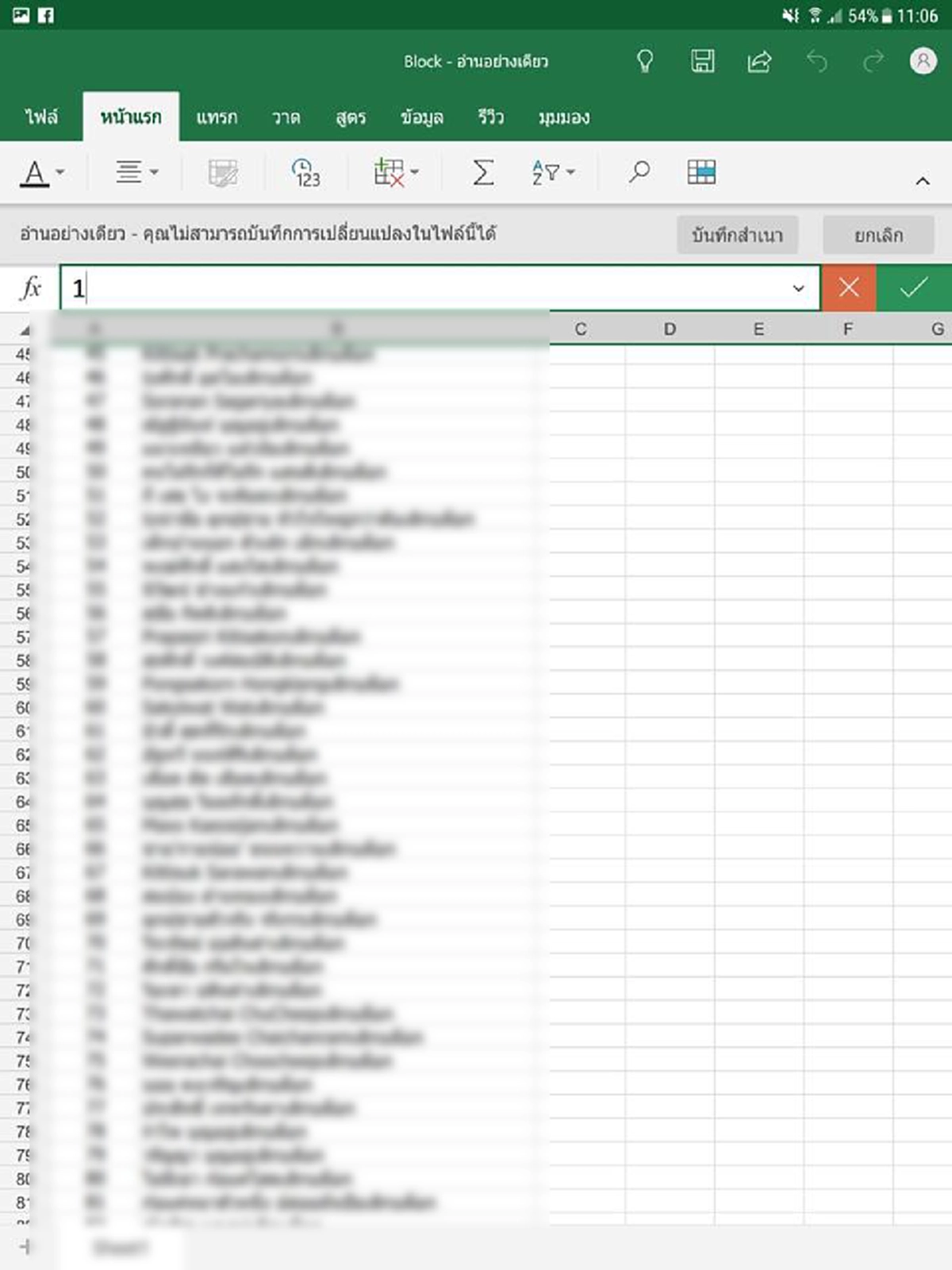This screenshot has width=952, height=1270.
Task: Tap the AutoSum sigma icon
Action: [x=482, y=172]
